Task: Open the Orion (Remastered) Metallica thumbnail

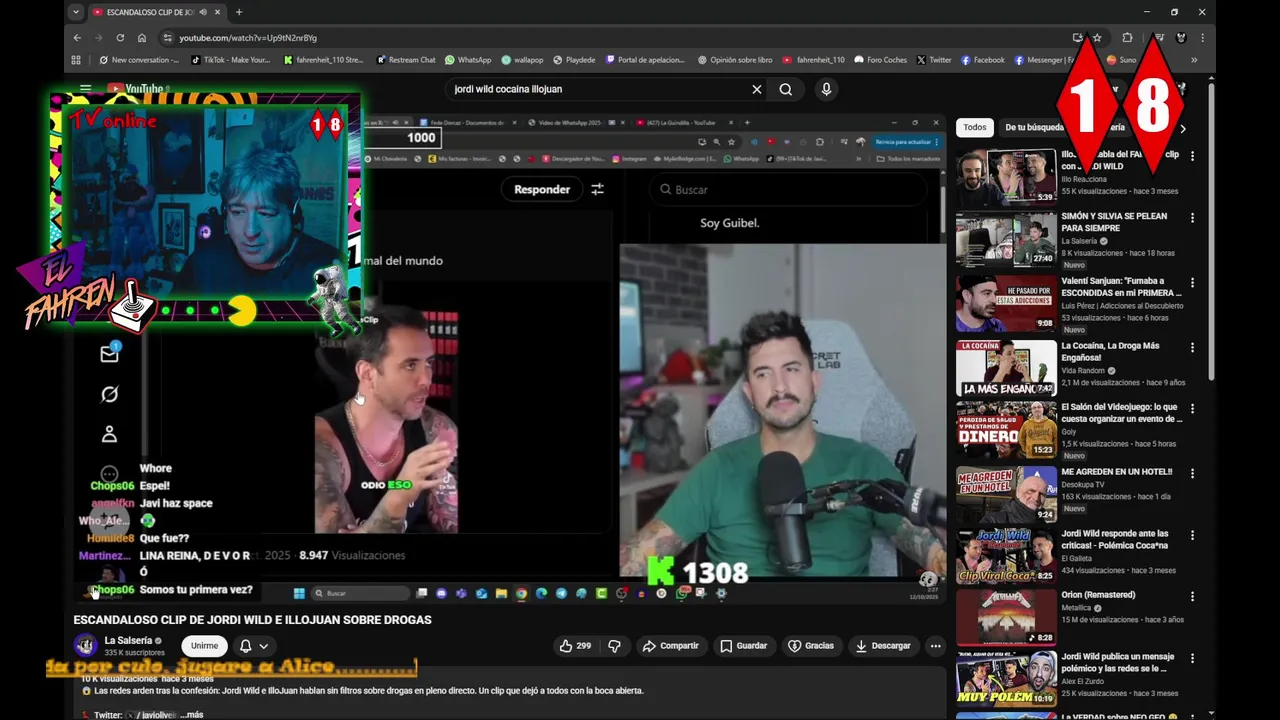Action: tap(1006, 618)
